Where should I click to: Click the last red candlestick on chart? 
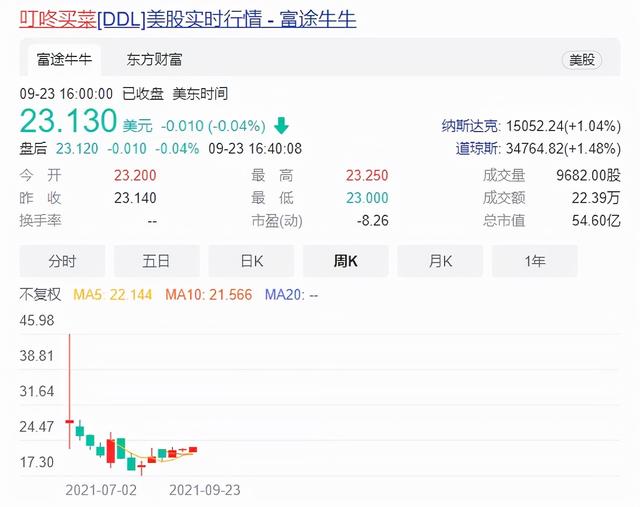tap(193, 449)
